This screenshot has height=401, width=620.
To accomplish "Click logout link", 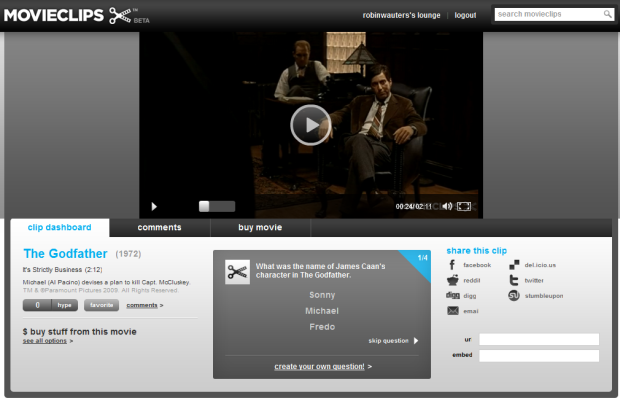I will pos(465,15).
